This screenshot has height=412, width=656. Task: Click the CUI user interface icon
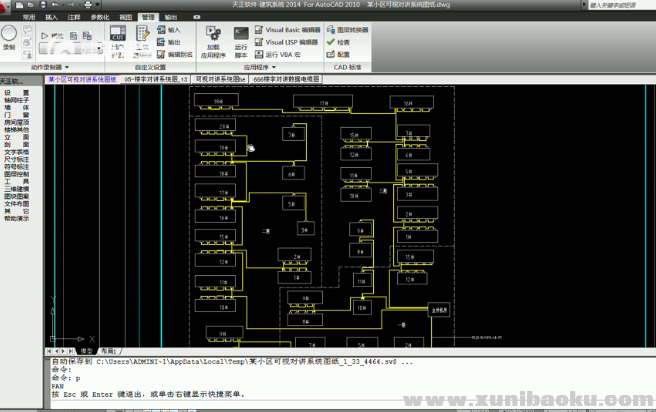(x=117, y=36)
